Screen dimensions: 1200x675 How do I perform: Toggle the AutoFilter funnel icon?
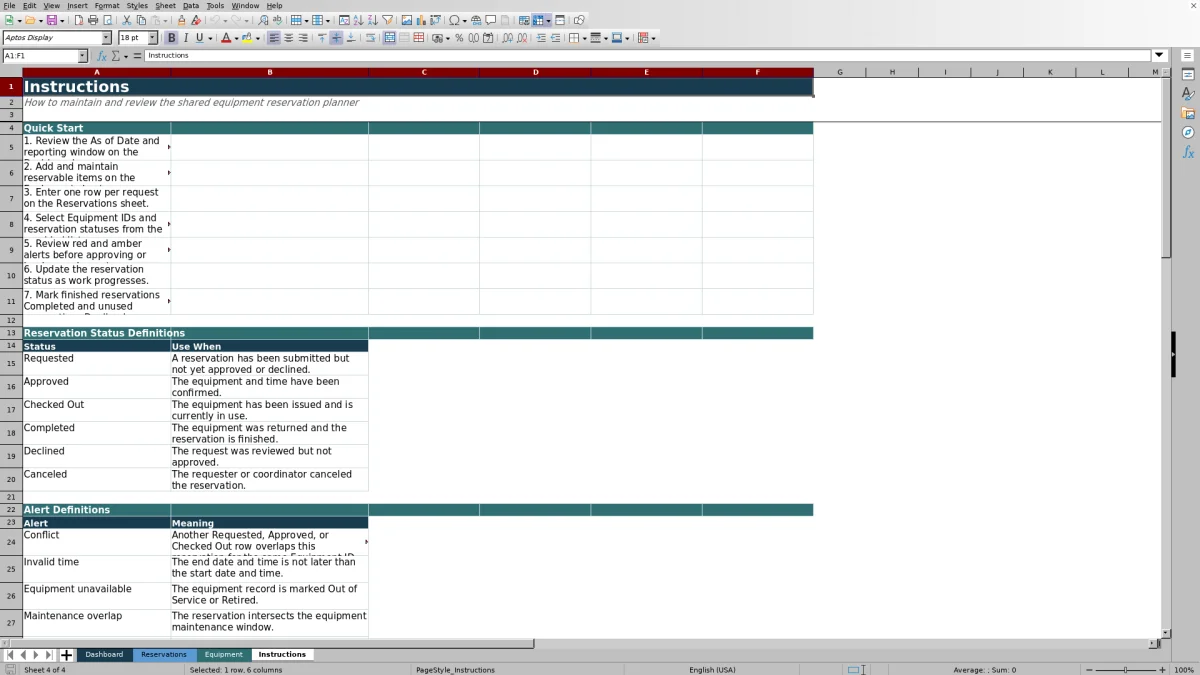[x=387, y=20]
